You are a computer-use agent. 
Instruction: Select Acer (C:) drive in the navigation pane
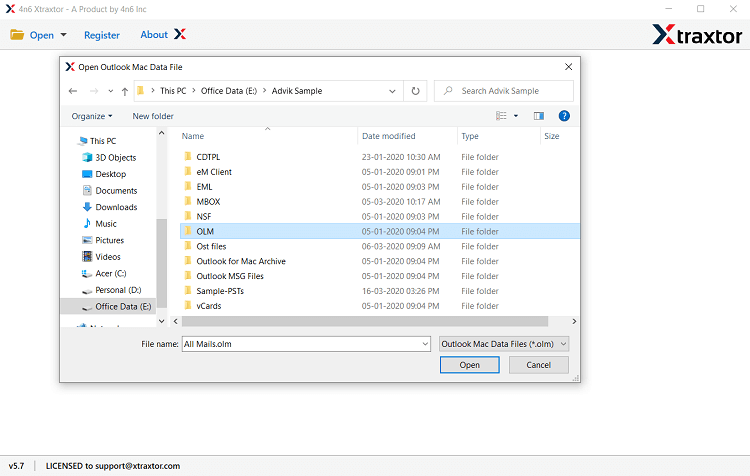click(110, 274)
